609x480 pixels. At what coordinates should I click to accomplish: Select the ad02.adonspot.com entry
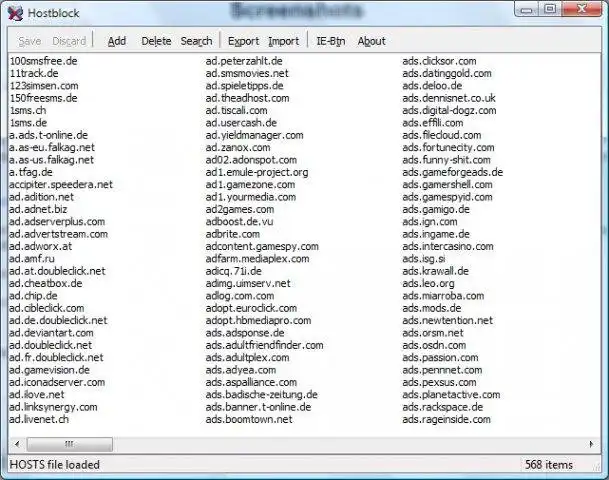coord(251,160)
